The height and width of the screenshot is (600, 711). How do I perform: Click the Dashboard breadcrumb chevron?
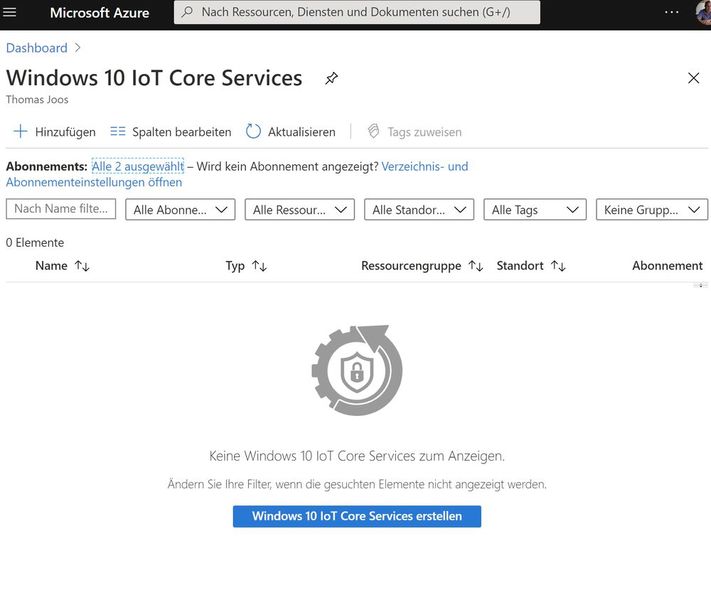point(78,48)
